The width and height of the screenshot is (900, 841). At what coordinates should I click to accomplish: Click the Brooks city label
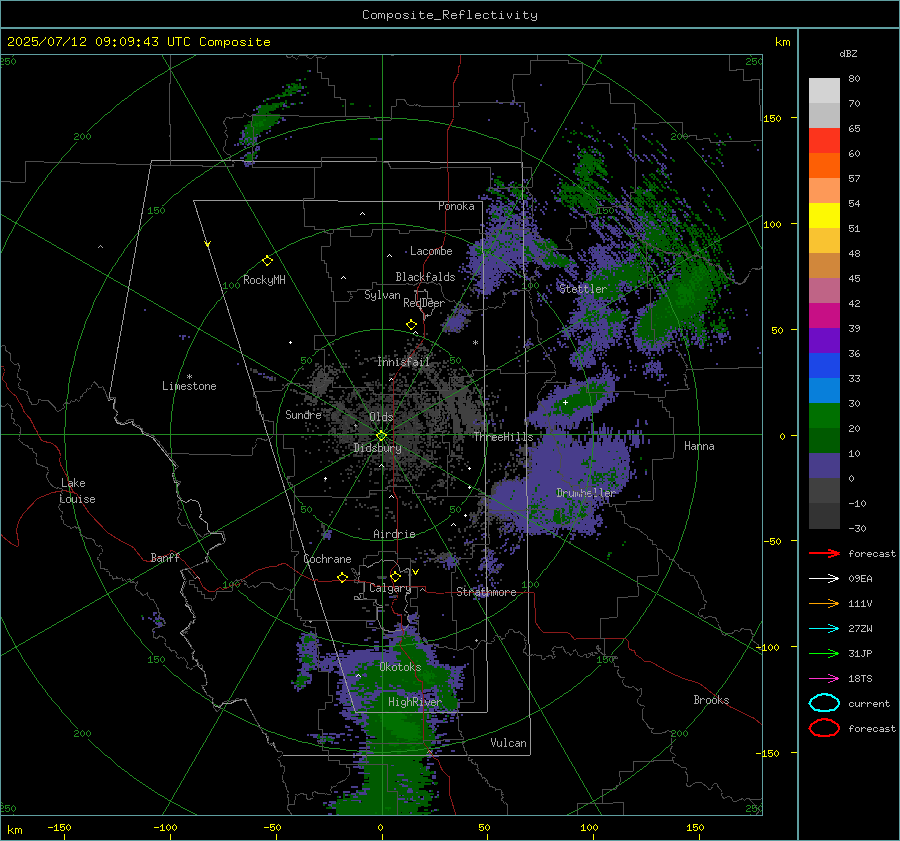(x=711, y=700)
